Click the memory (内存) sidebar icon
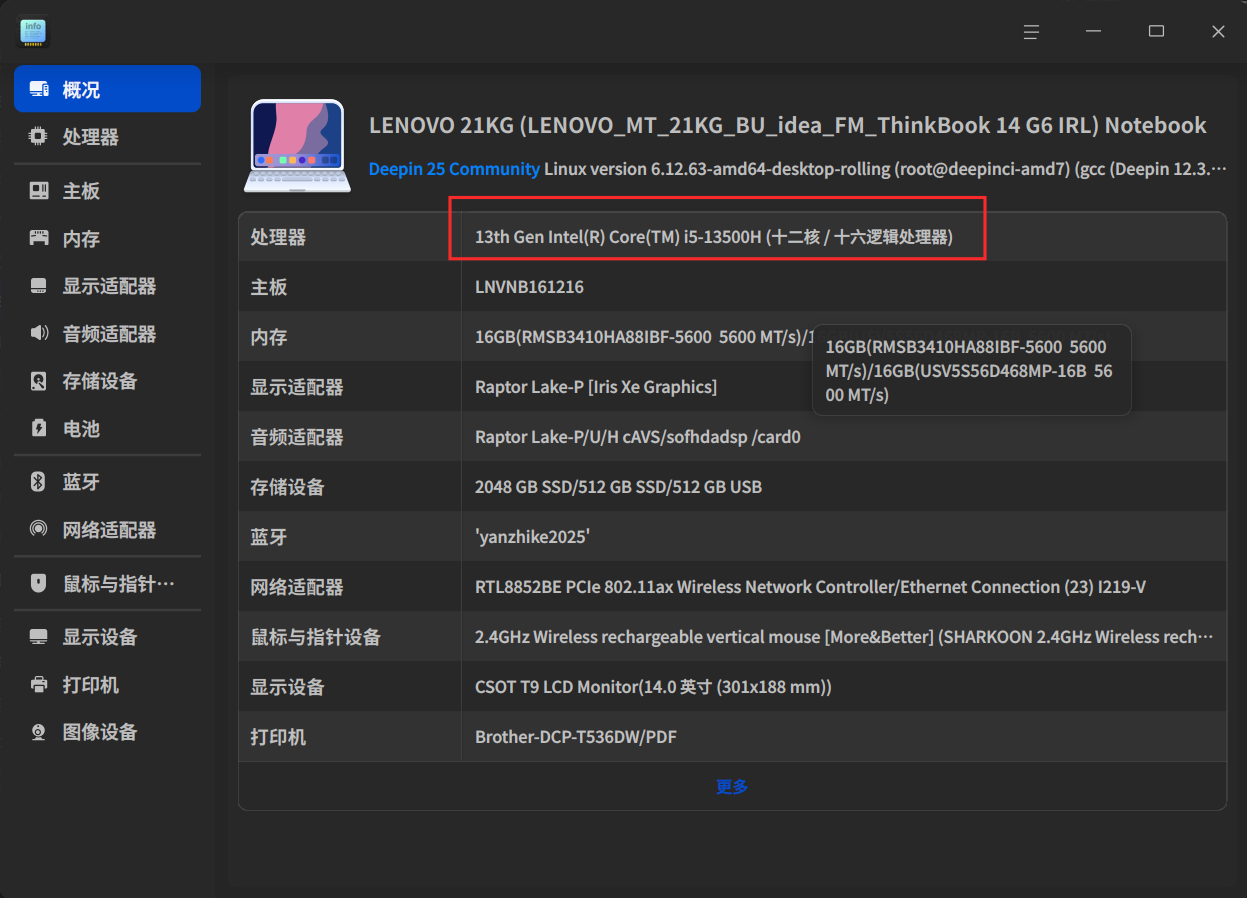This screenshot has width=1247, height=898. [39, 239]
